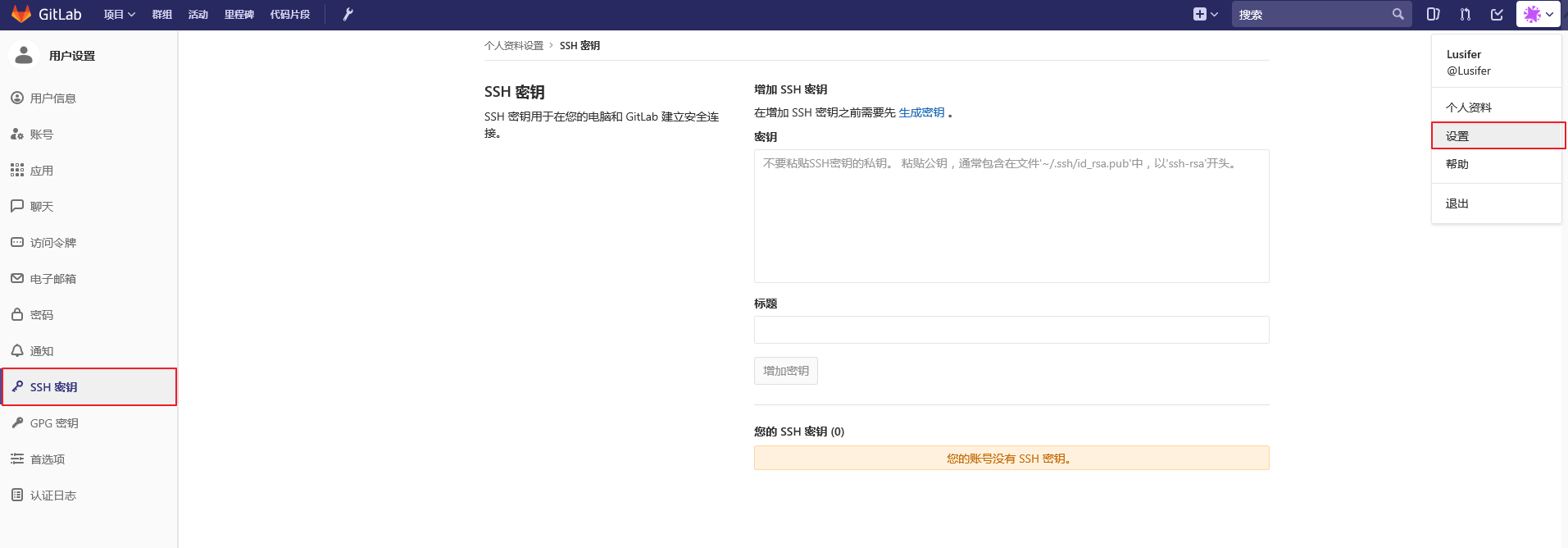Open GPG 密钥 in the sidebar
1568x548 pixels.
54,423
